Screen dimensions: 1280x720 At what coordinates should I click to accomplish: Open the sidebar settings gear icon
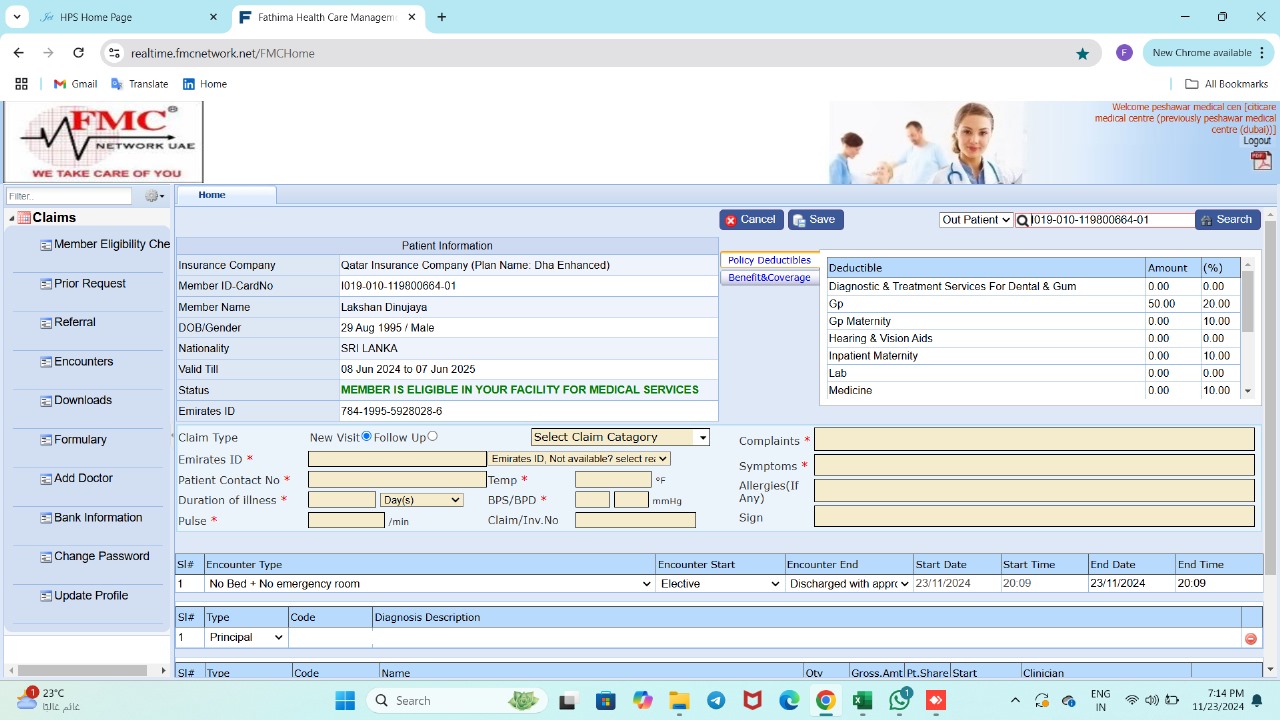pos(153,196)
